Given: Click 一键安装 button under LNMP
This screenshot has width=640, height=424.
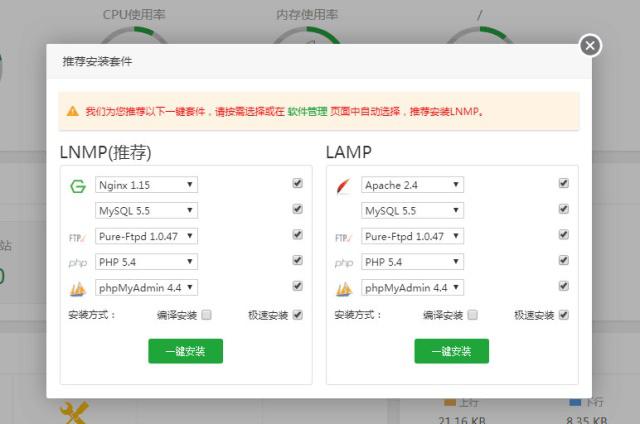Looking at the screenshot, I should (x=186, y=351).
